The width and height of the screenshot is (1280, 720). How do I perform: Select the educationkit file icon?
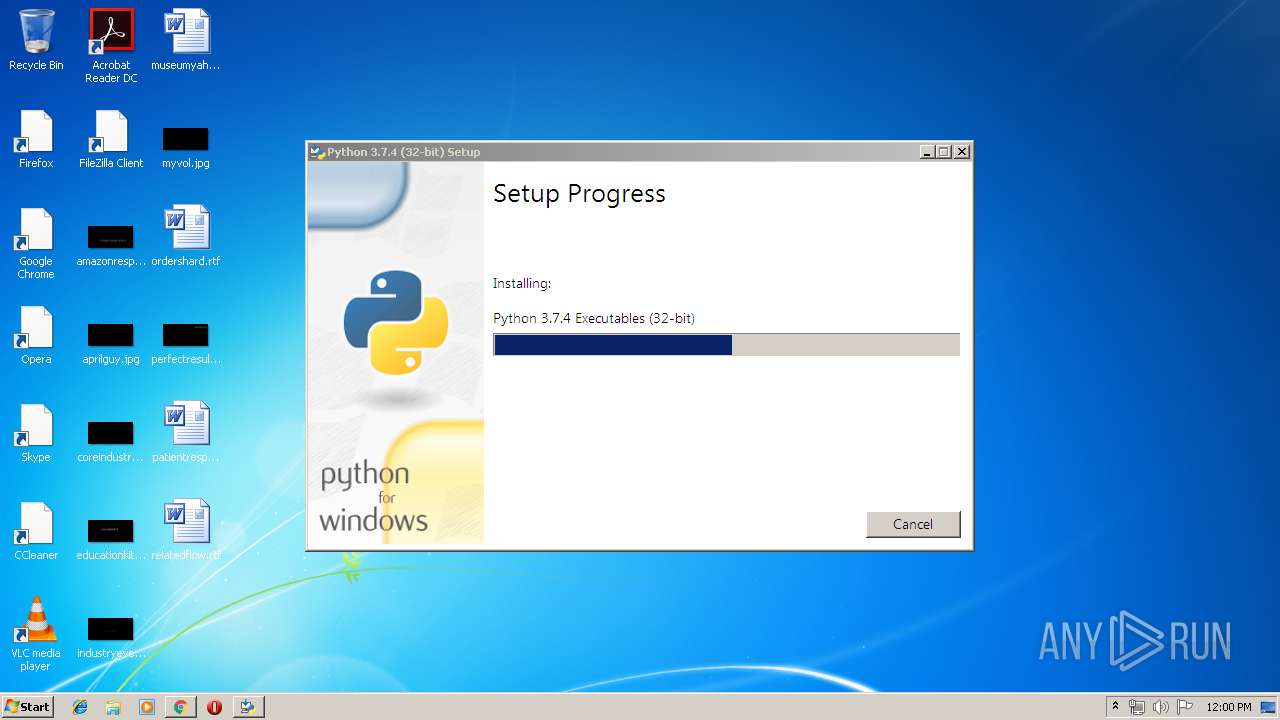(111, 540)
